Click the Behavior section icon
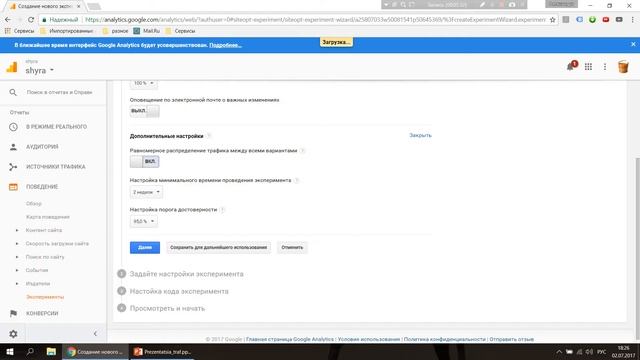The width and height of the screenshot is (640, 360). tap(13, 187)
